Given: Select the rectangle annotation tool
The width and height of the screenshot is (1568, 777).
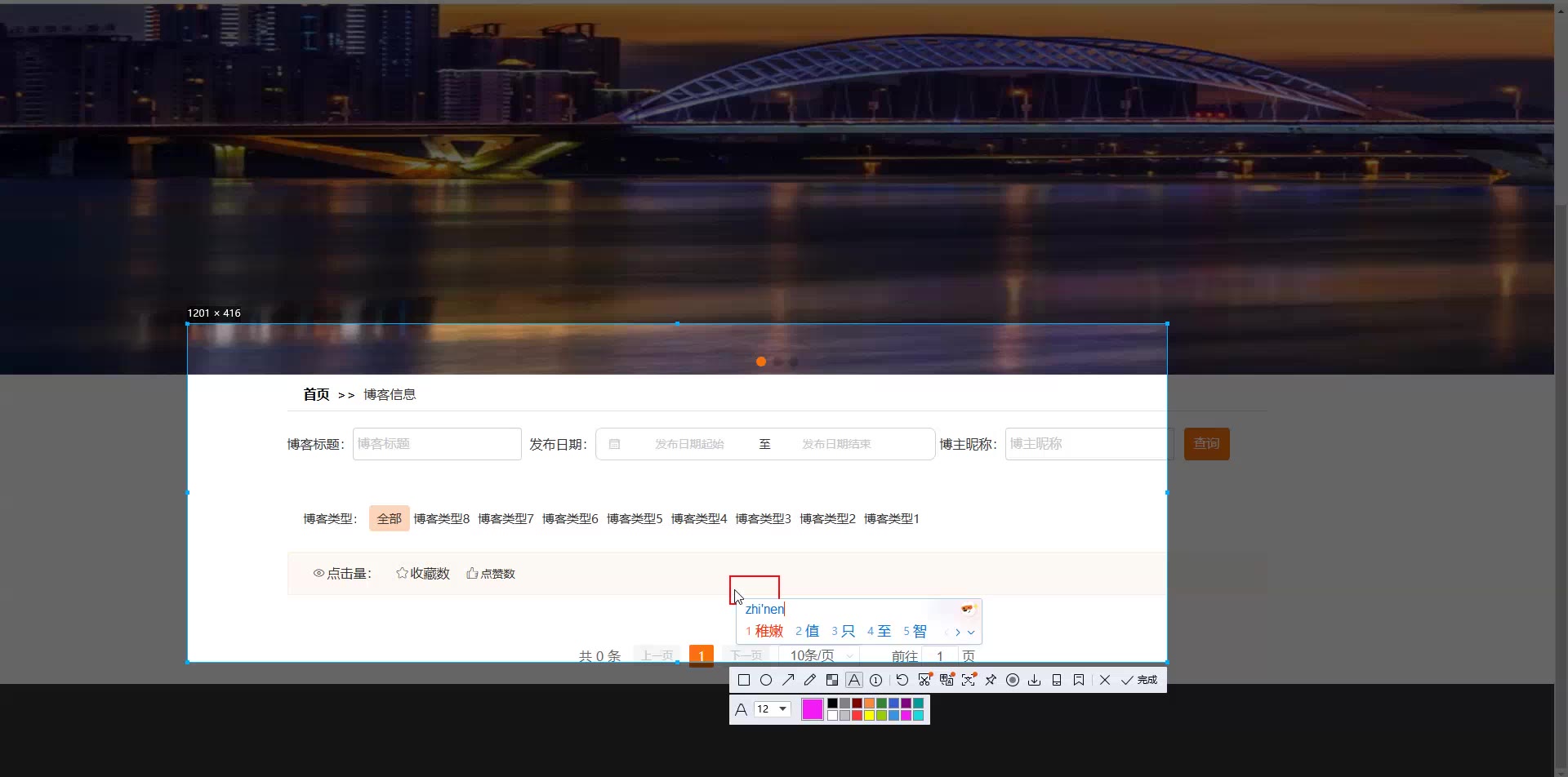Looking at the screenshot, I should (x=743, y=680).
